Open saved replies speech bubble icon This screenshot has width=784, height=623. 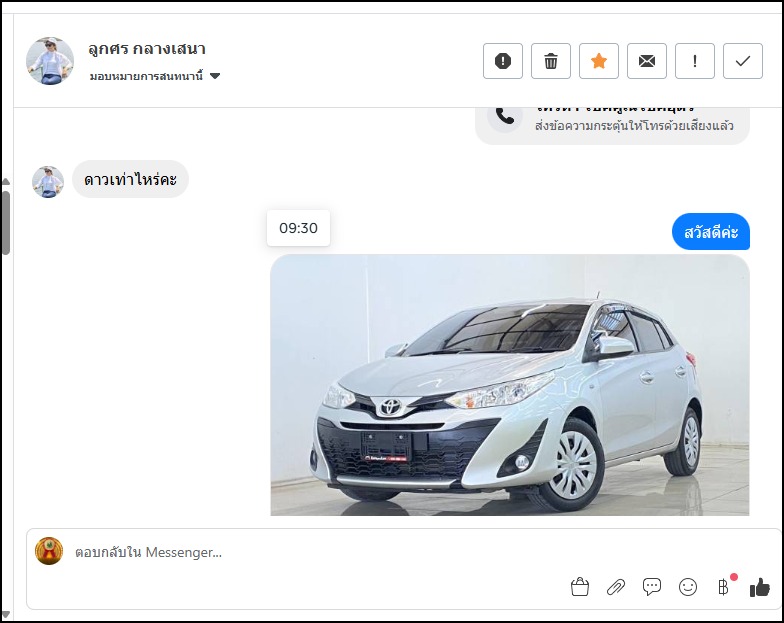coord(652,586)
